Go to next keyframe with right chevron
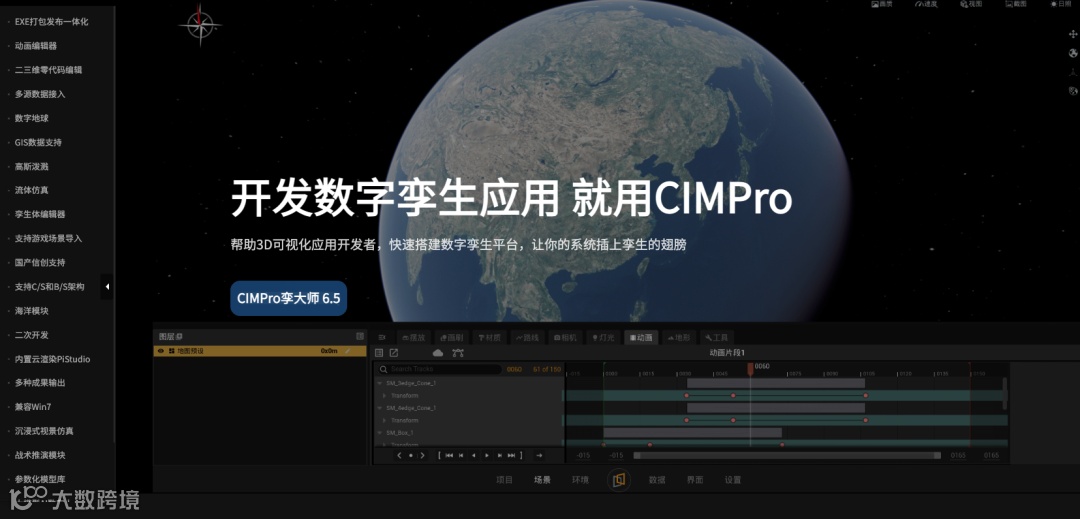This screenshot has width=1080, height=519. tap(422, 455)
